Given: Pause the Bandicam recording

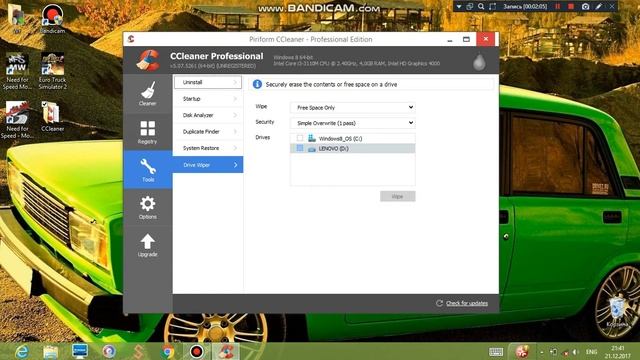Looking at the screenshot, I should pyautogui.click(x=558, y=7).
